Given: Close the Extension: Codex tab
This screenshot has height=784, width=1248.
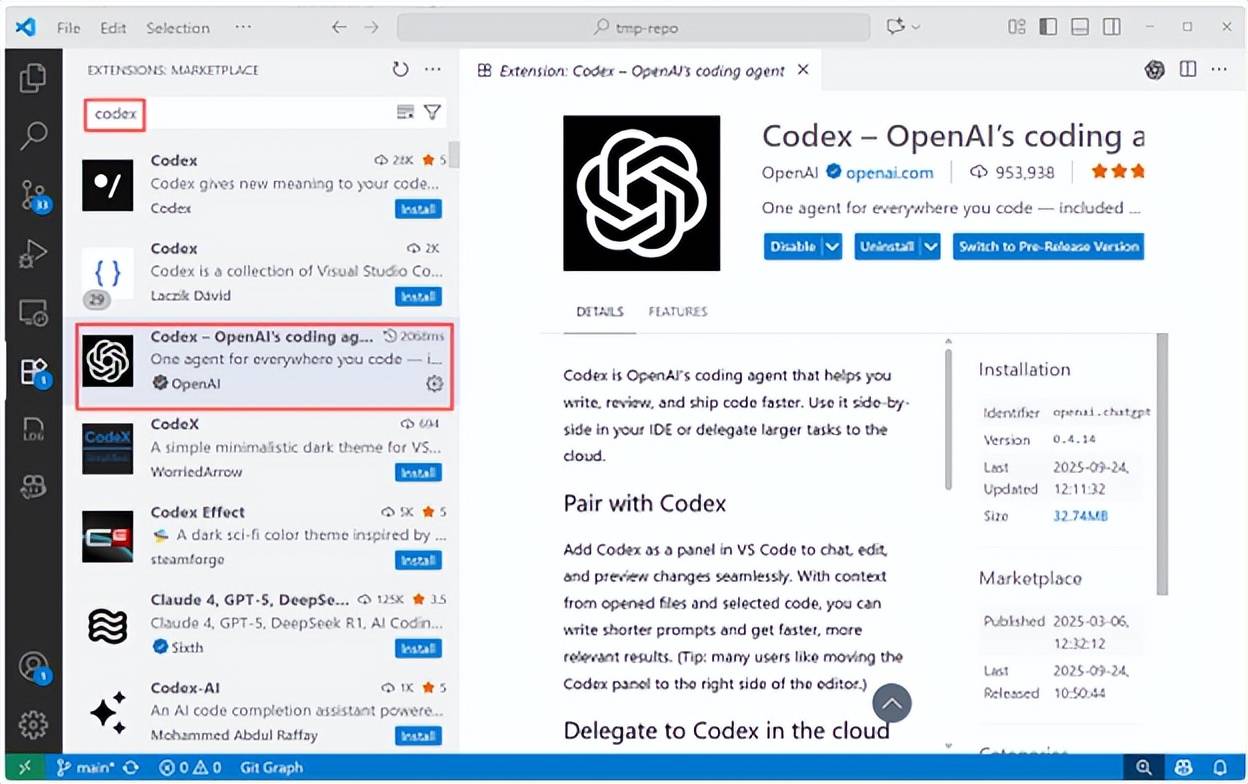Looking at the screenshot, I should click(803, 70).
